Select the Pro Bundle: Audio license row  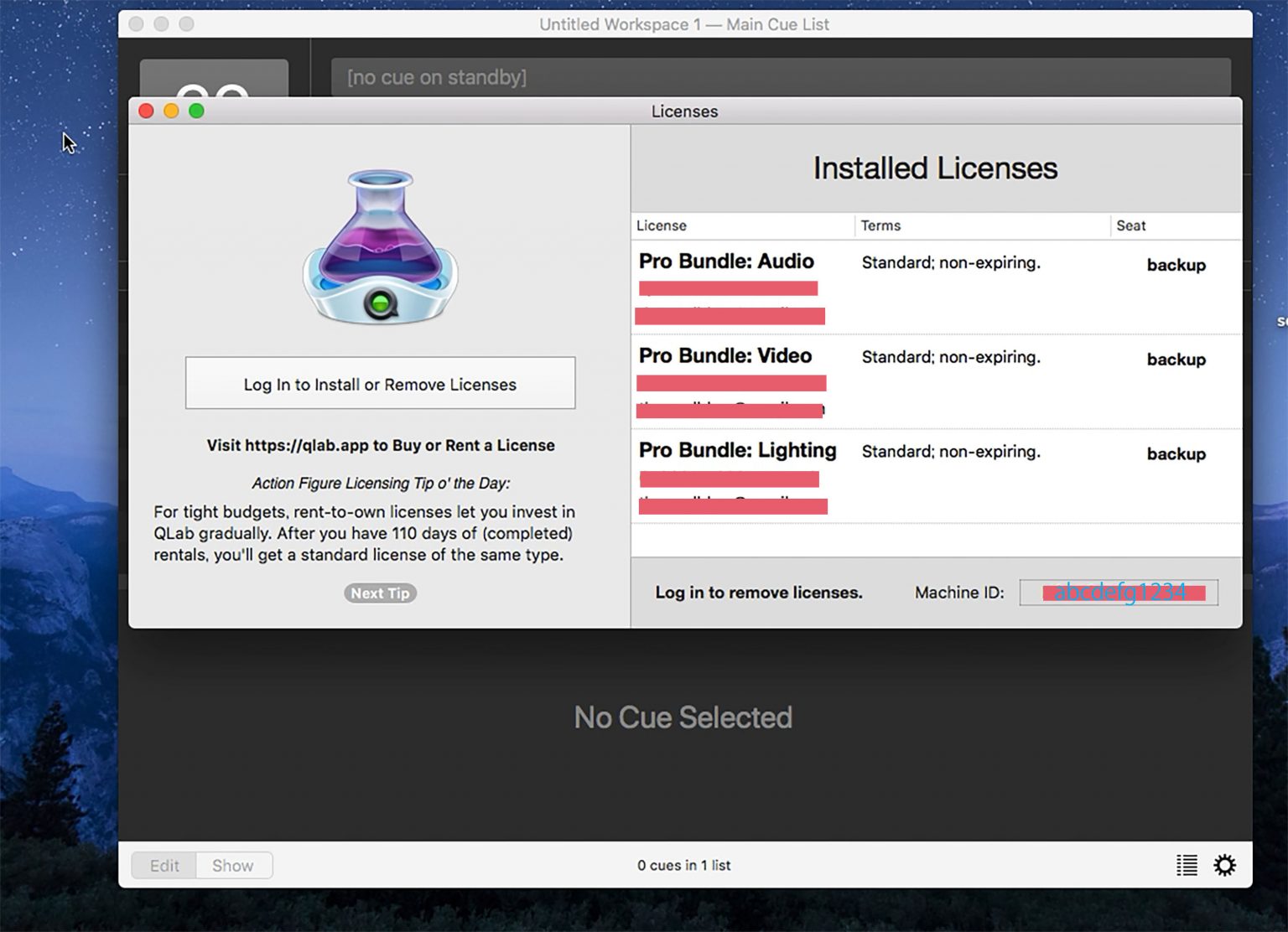935,287
